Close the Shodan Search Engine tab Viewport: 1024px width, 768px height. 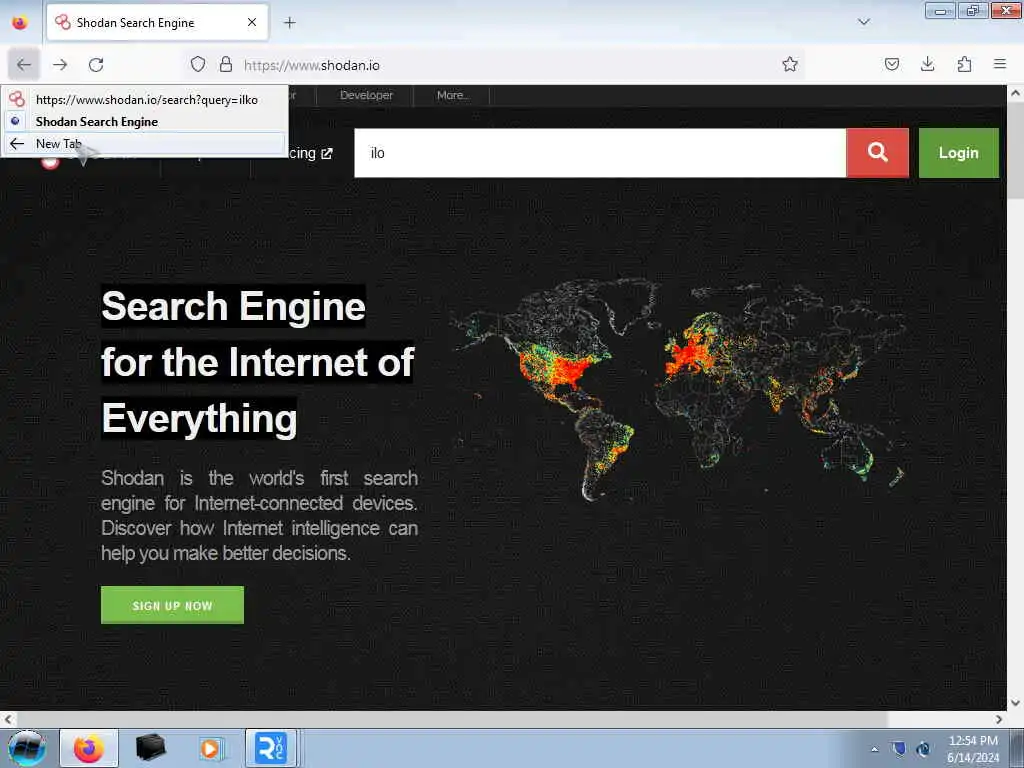tap(252, 22)
